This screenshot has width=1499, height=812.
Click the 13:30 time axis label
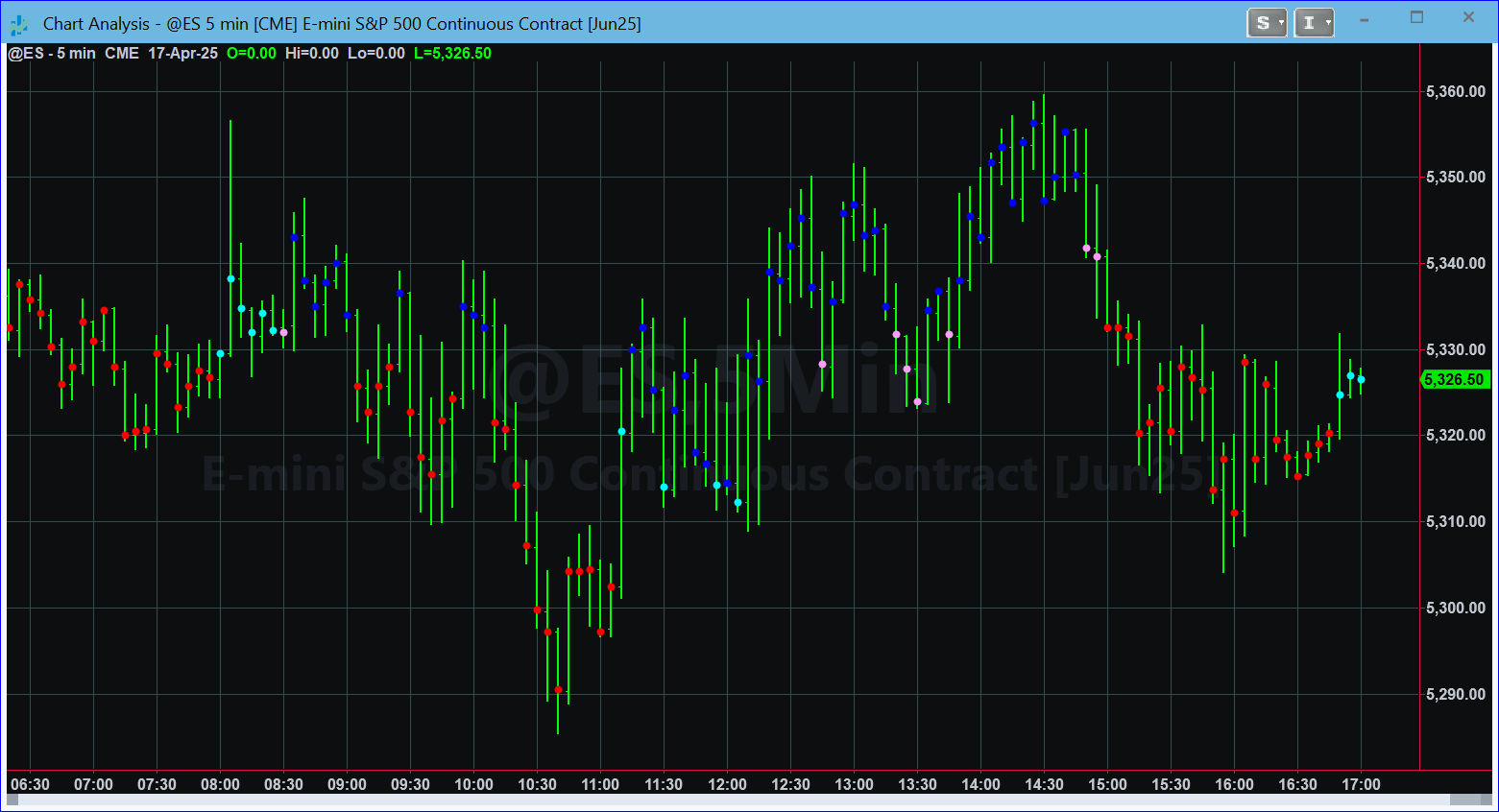click(917, 784)
